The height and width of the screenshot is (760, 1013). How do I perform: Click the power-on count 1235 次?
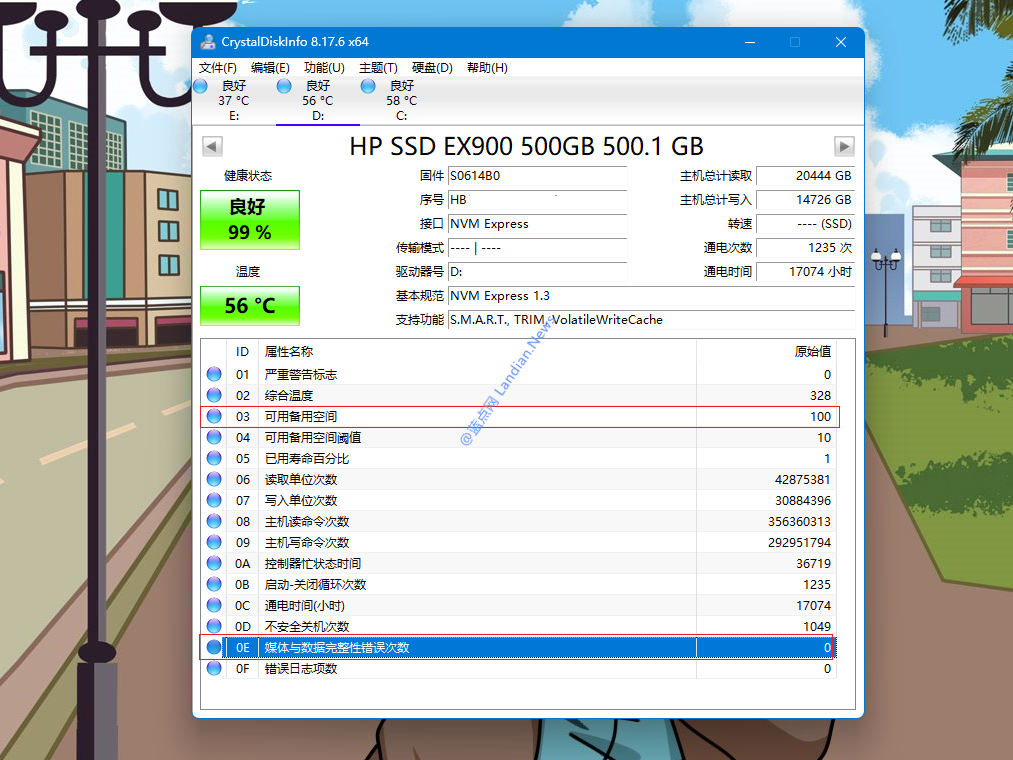pos(806,248)
